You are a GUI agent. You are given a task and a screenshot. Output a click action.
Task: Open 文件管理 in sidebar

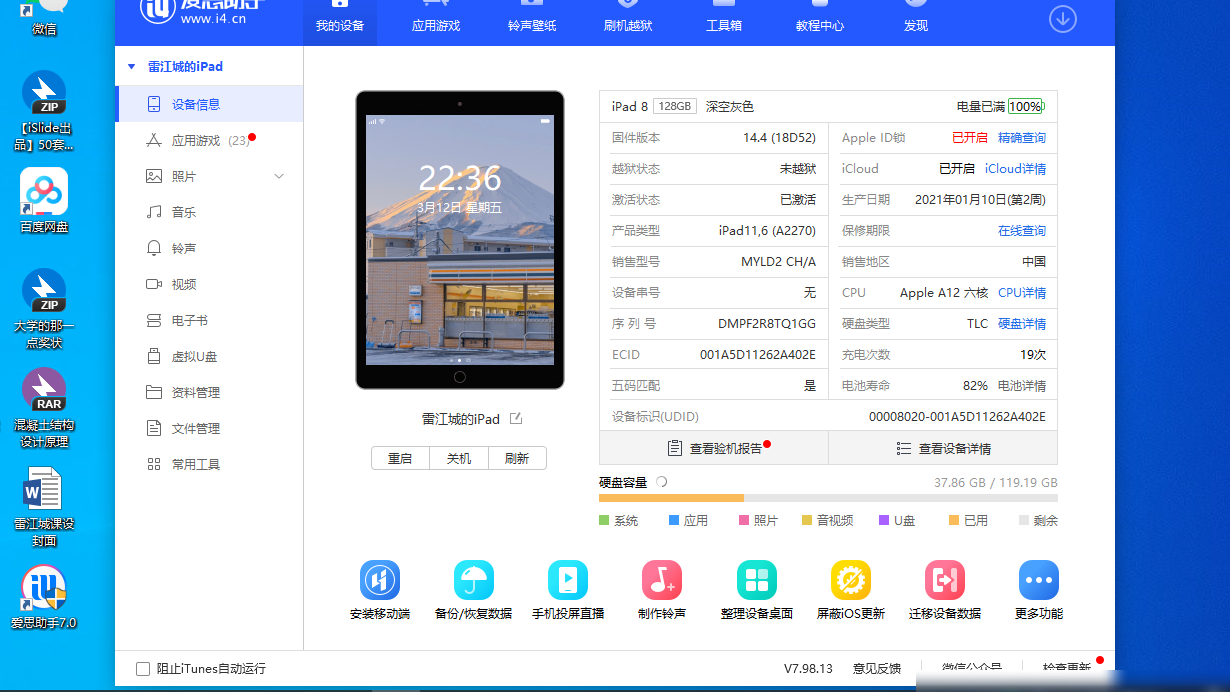(x=209, y=429)
